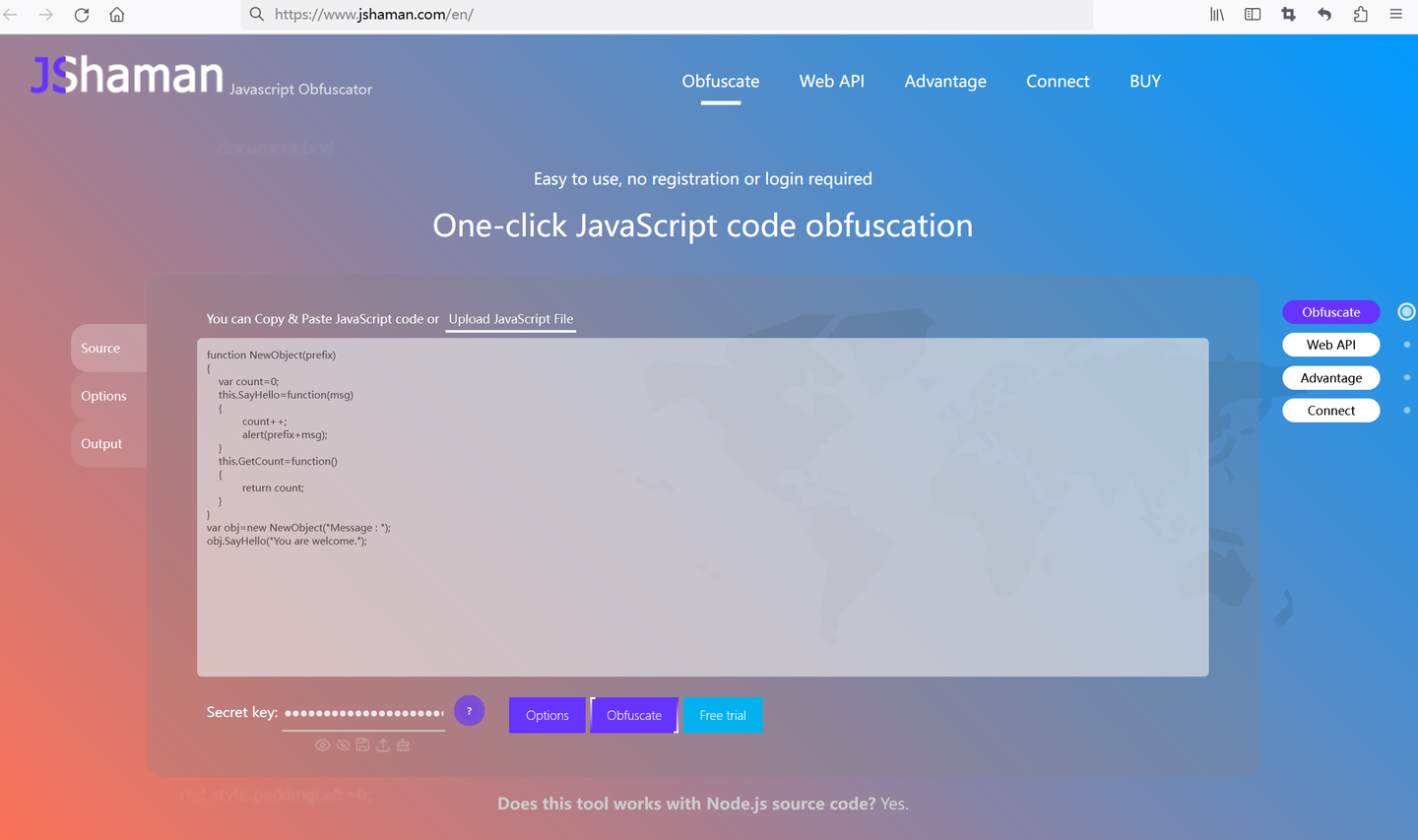This screenshot has width=1418, height=840.
Task: Clear the secret key with the brush icon
Action: click(x=402, y=744)
